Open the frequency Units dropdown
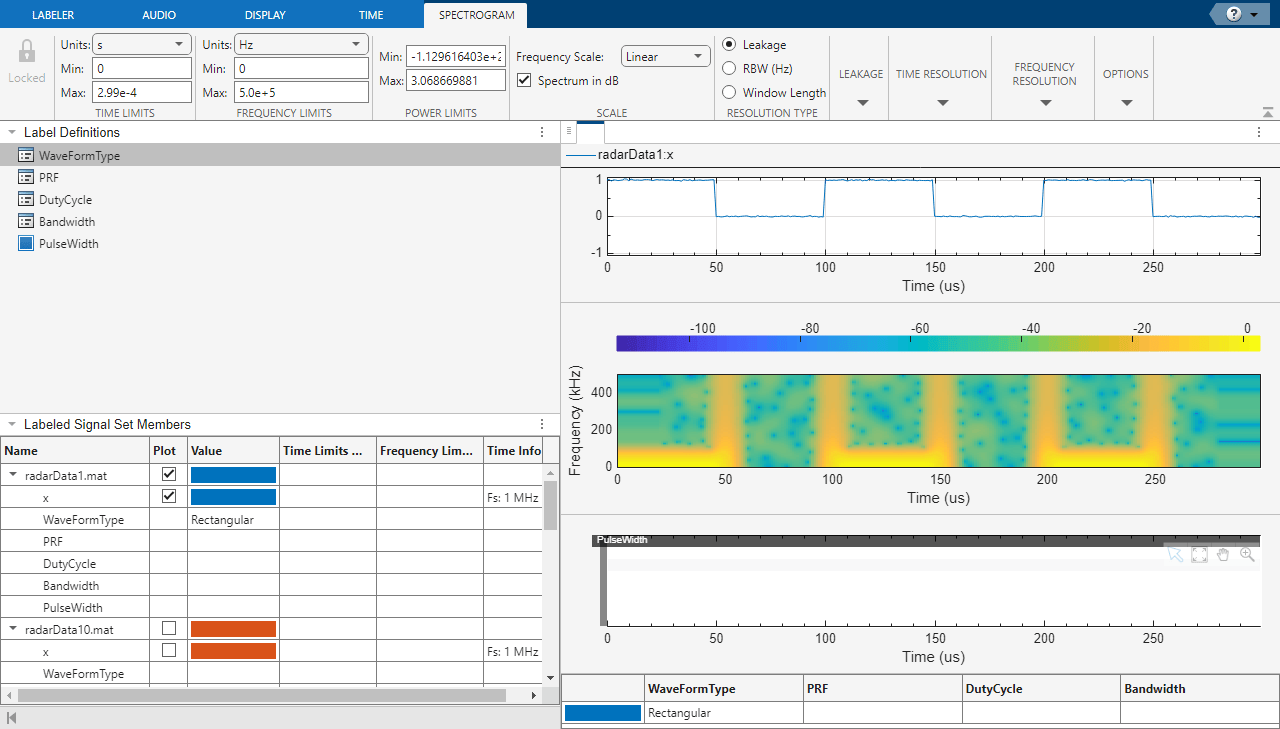 pyautogui.click(x=302, y=44)
